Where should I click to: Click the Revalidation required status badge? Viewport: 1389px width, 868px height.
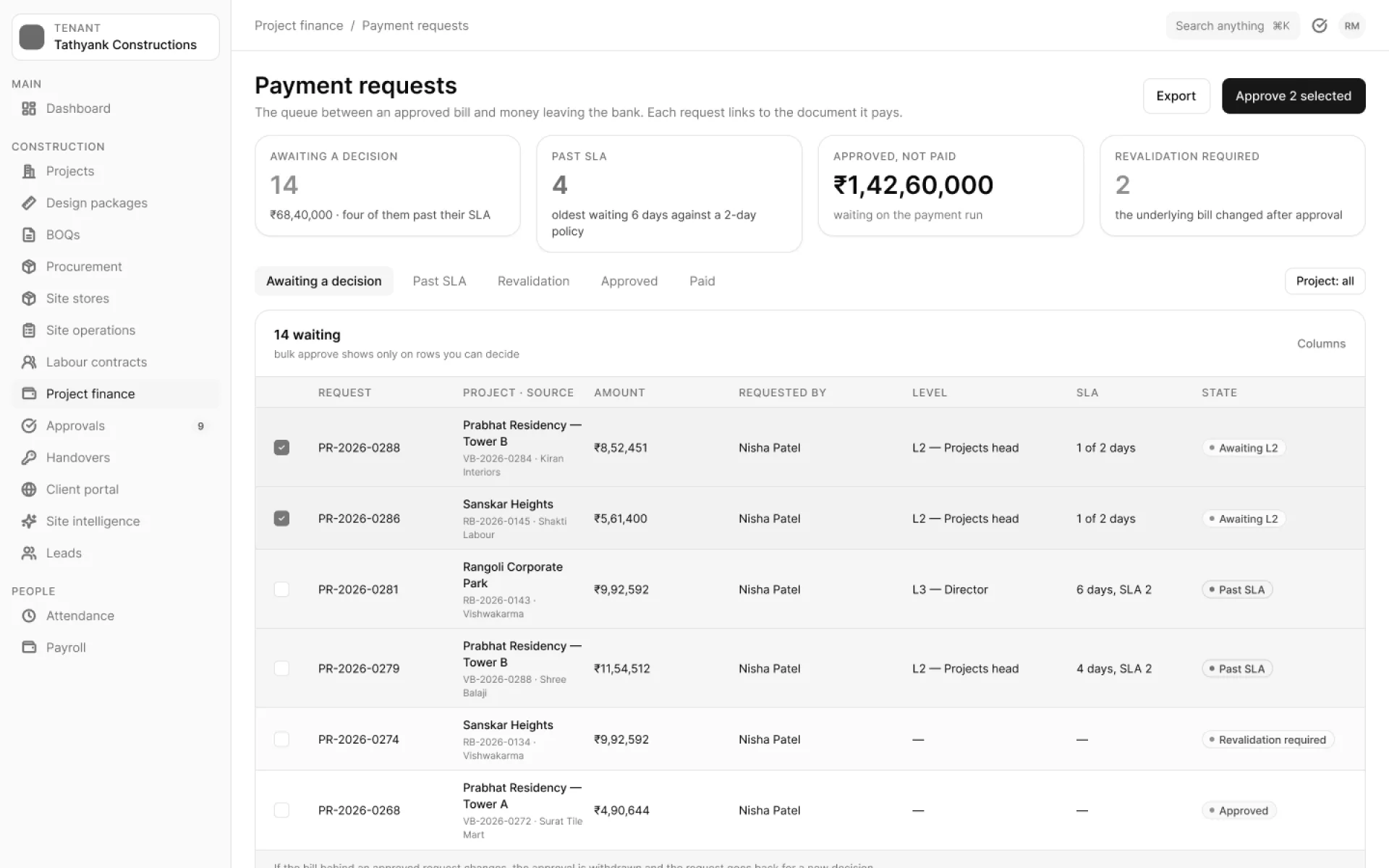click(1267, 740)
